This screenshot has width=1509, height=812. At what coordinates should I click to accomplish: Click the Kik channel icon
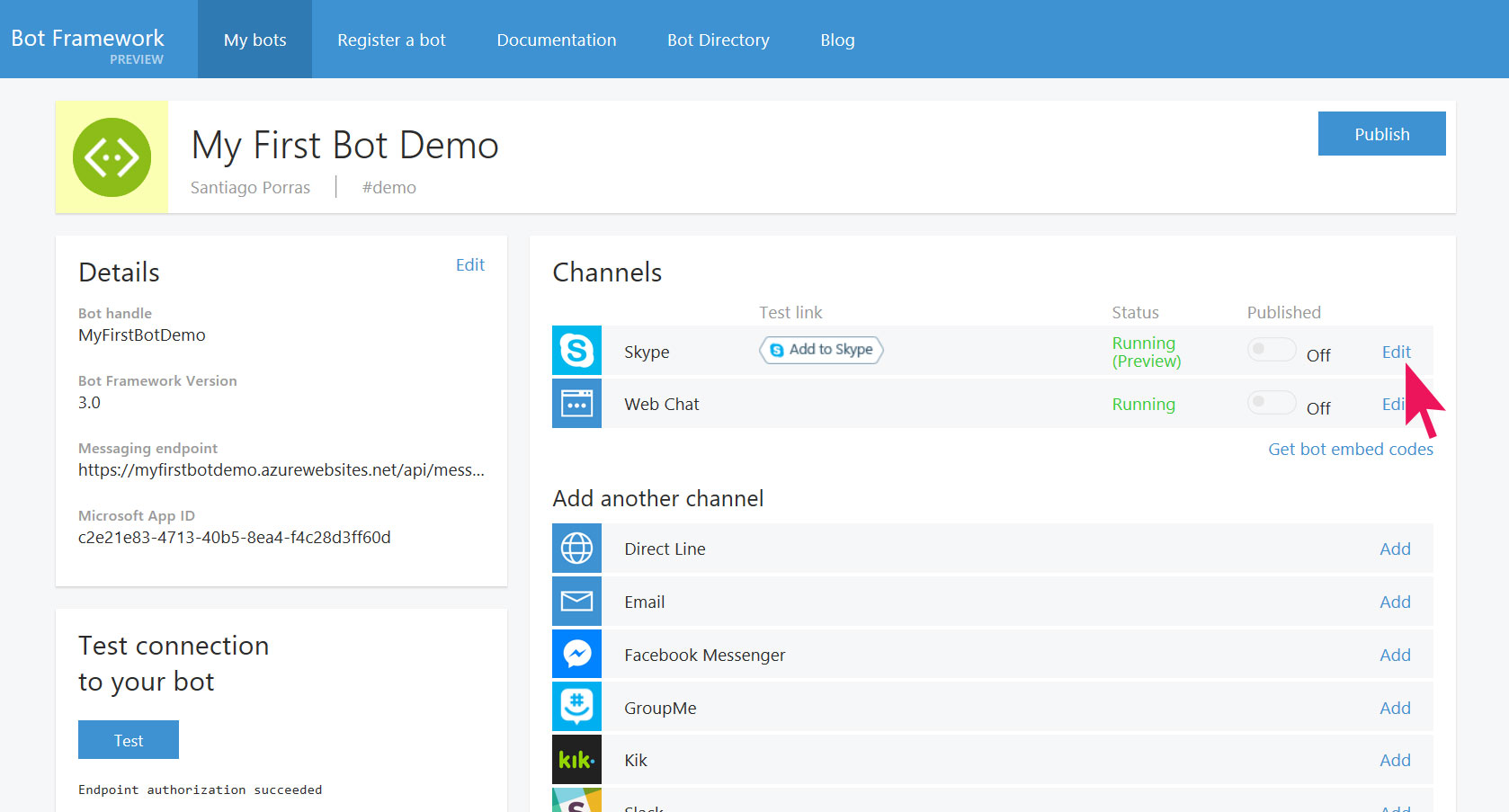pos(576,759)
